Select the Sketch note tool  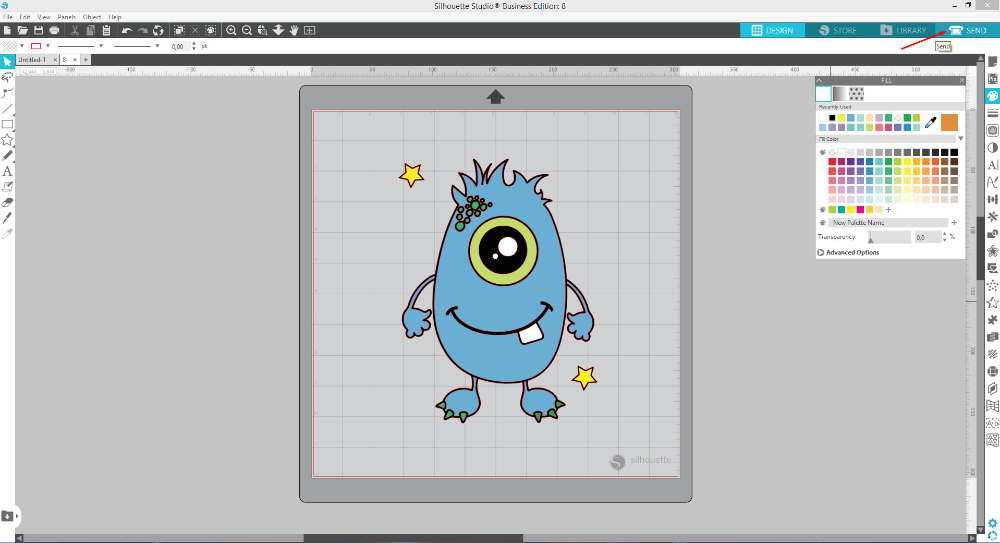pos(7,187)
